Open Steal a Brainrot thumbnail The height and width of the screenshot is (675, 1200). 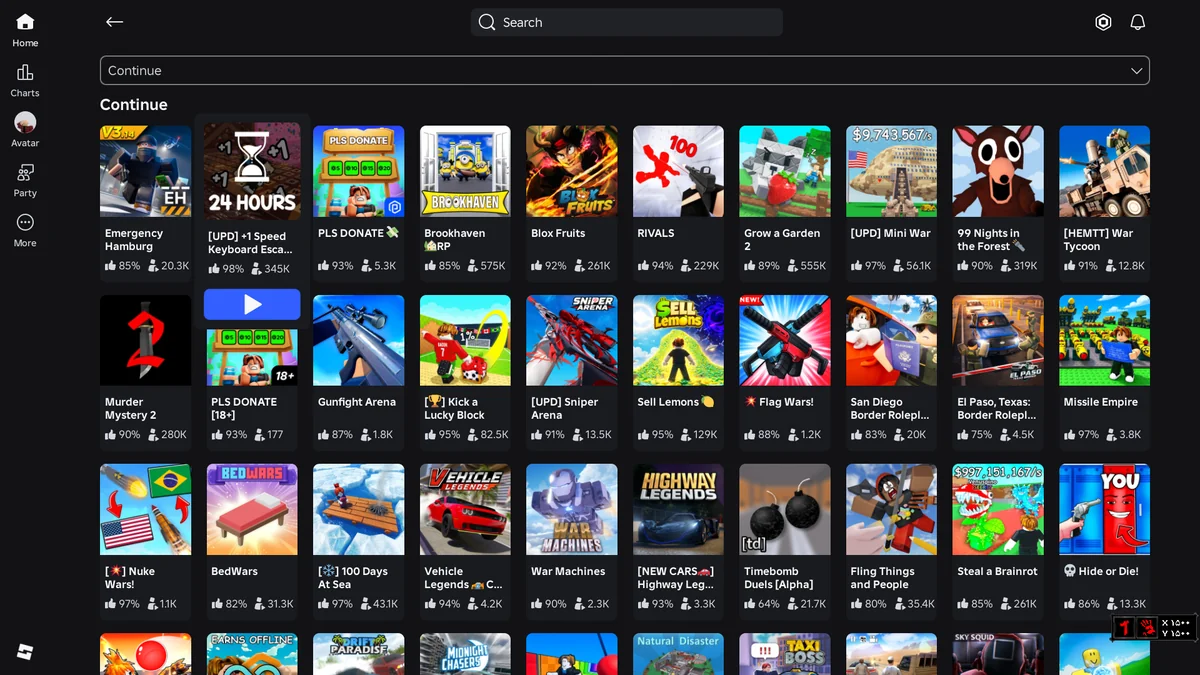coord(998,509)
